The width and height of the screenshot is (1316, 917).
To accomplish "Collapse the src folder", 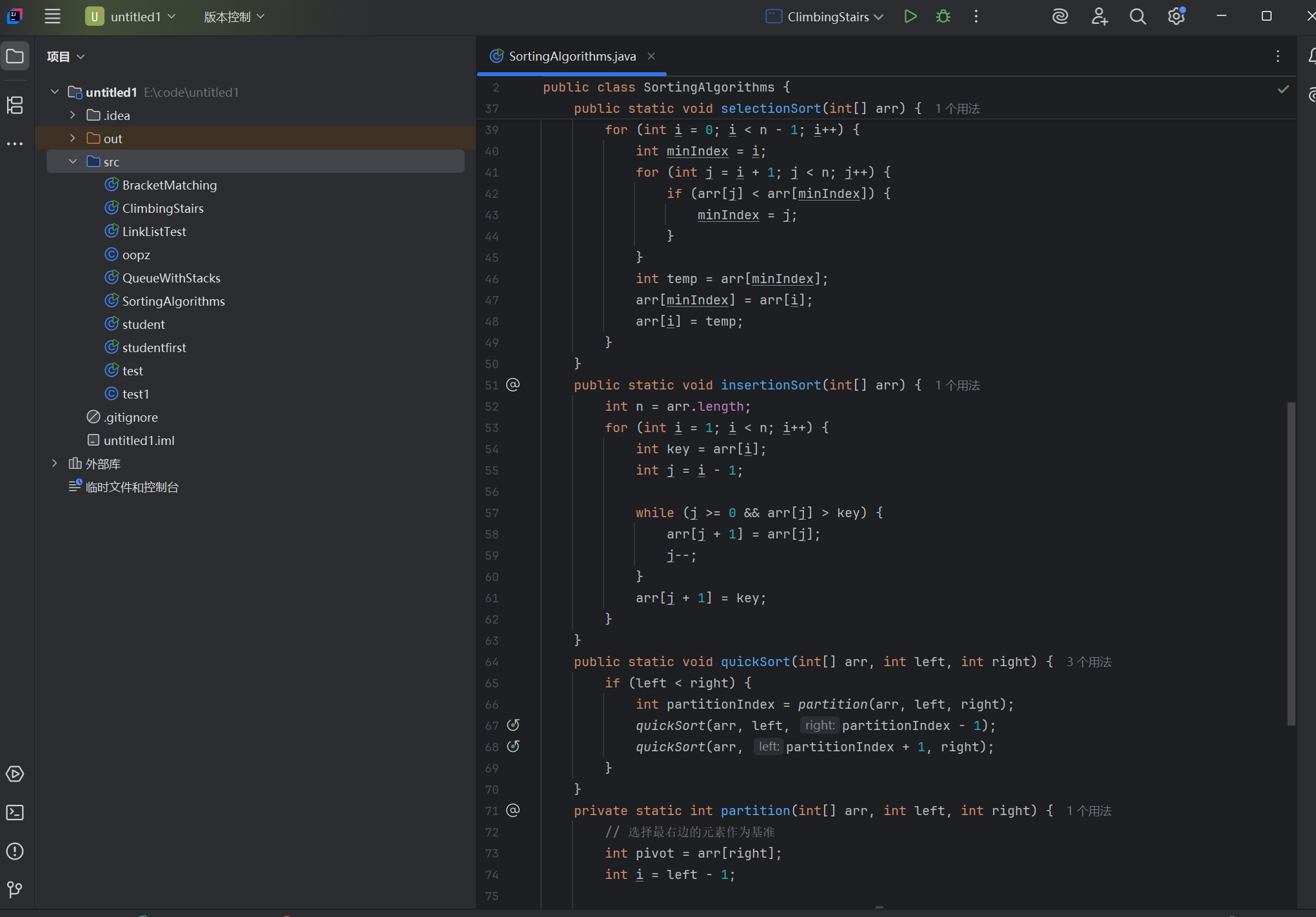I will [72, 162].
